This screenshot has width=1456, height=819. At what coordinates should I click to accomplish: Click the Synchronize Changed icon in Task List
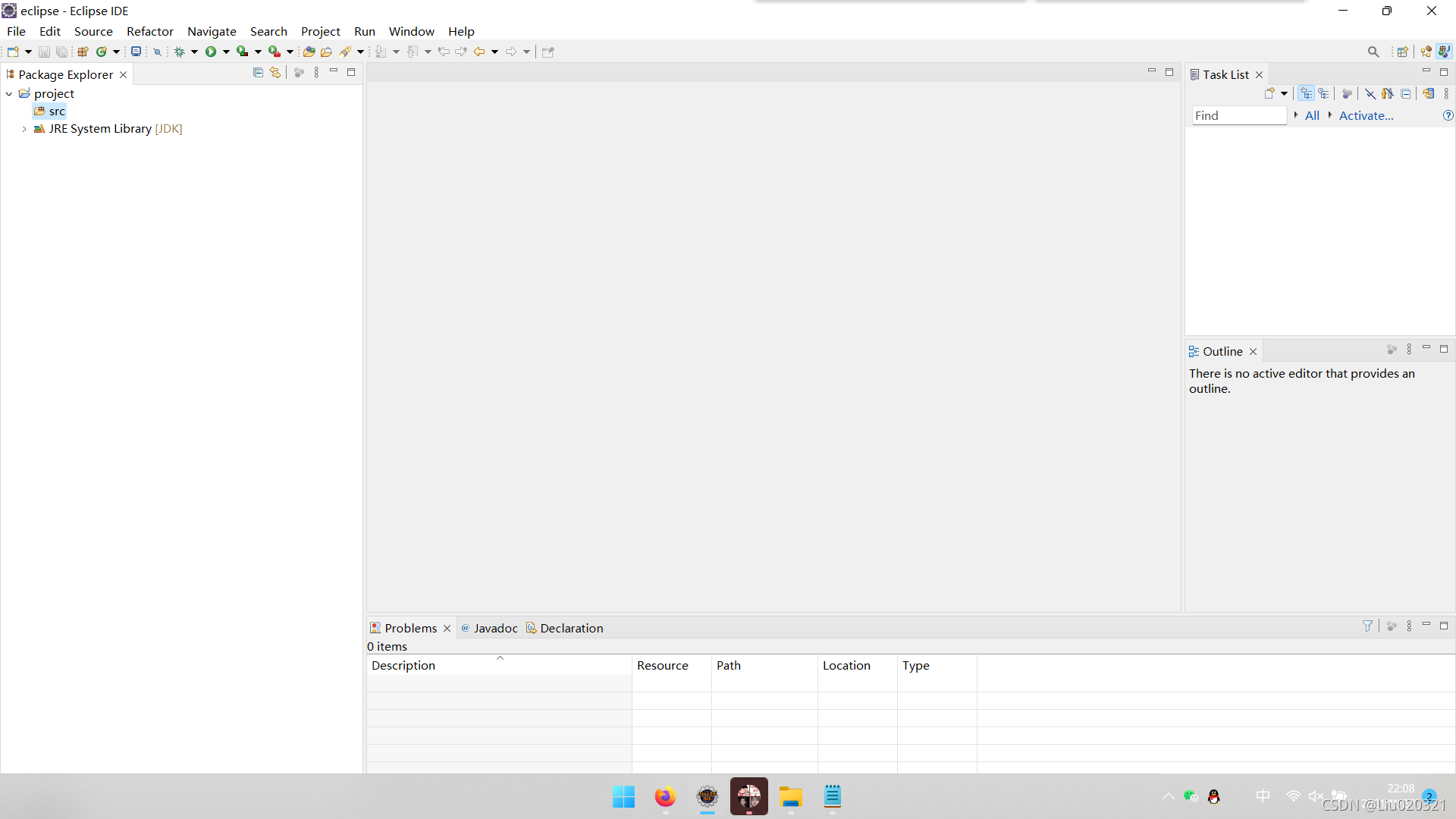pyautogui.click(x=1429, y=94)
